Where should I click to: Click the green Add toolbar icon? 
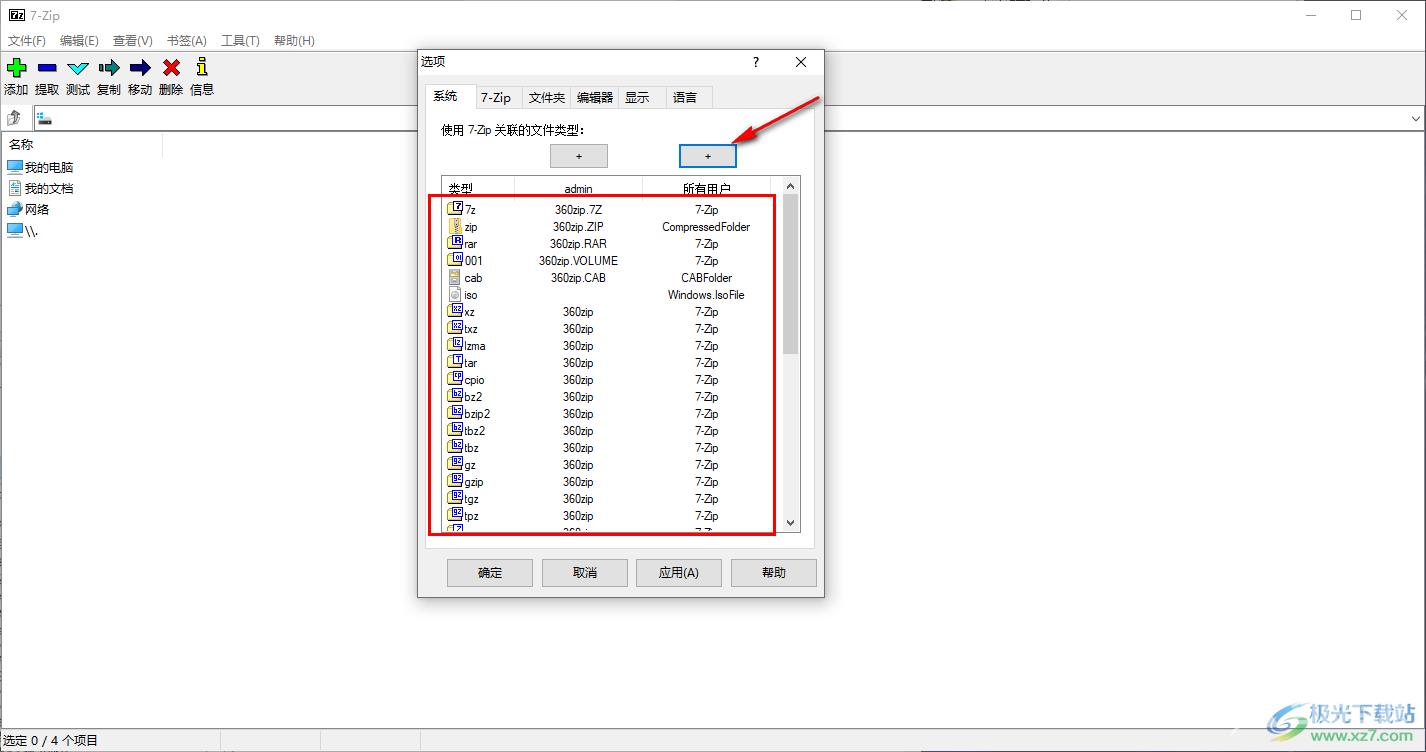coord(16,68)
